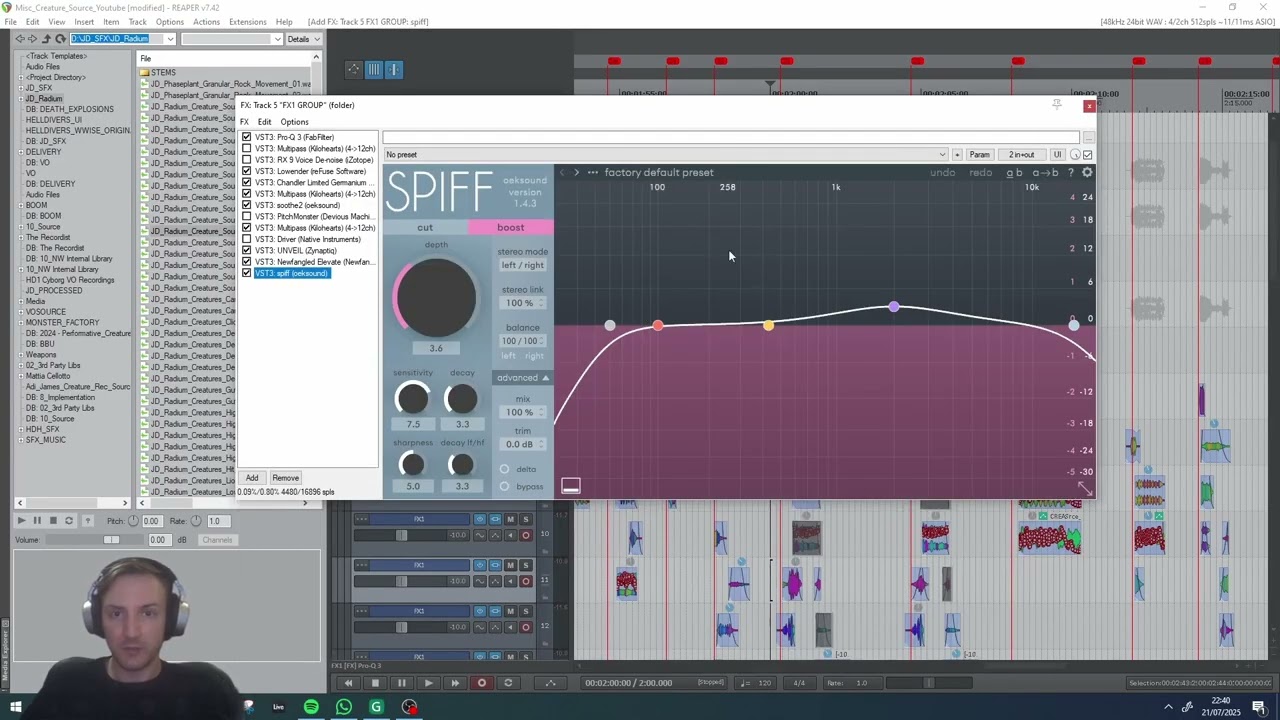The image size is (1280, 720).
Task: Open stereo mode left / right selector
Action: pos(523,265)
